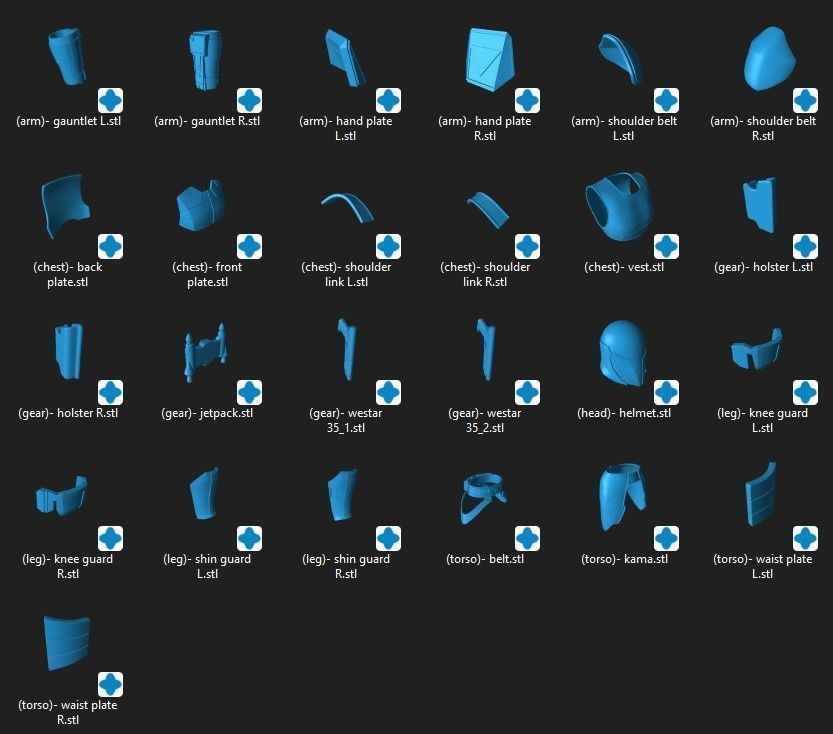The image size is (833, 734).
Task: Select the knee guard L.stl thumbnail
Action: [x=756, y=348]
